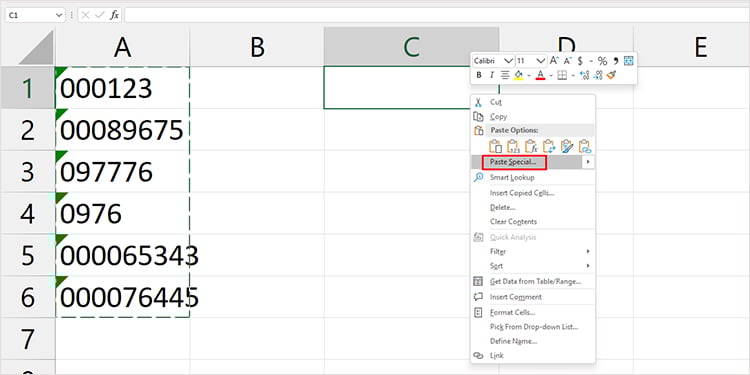Open Format Cells dialog entry
Screen dimensions: 750x375
533,313
